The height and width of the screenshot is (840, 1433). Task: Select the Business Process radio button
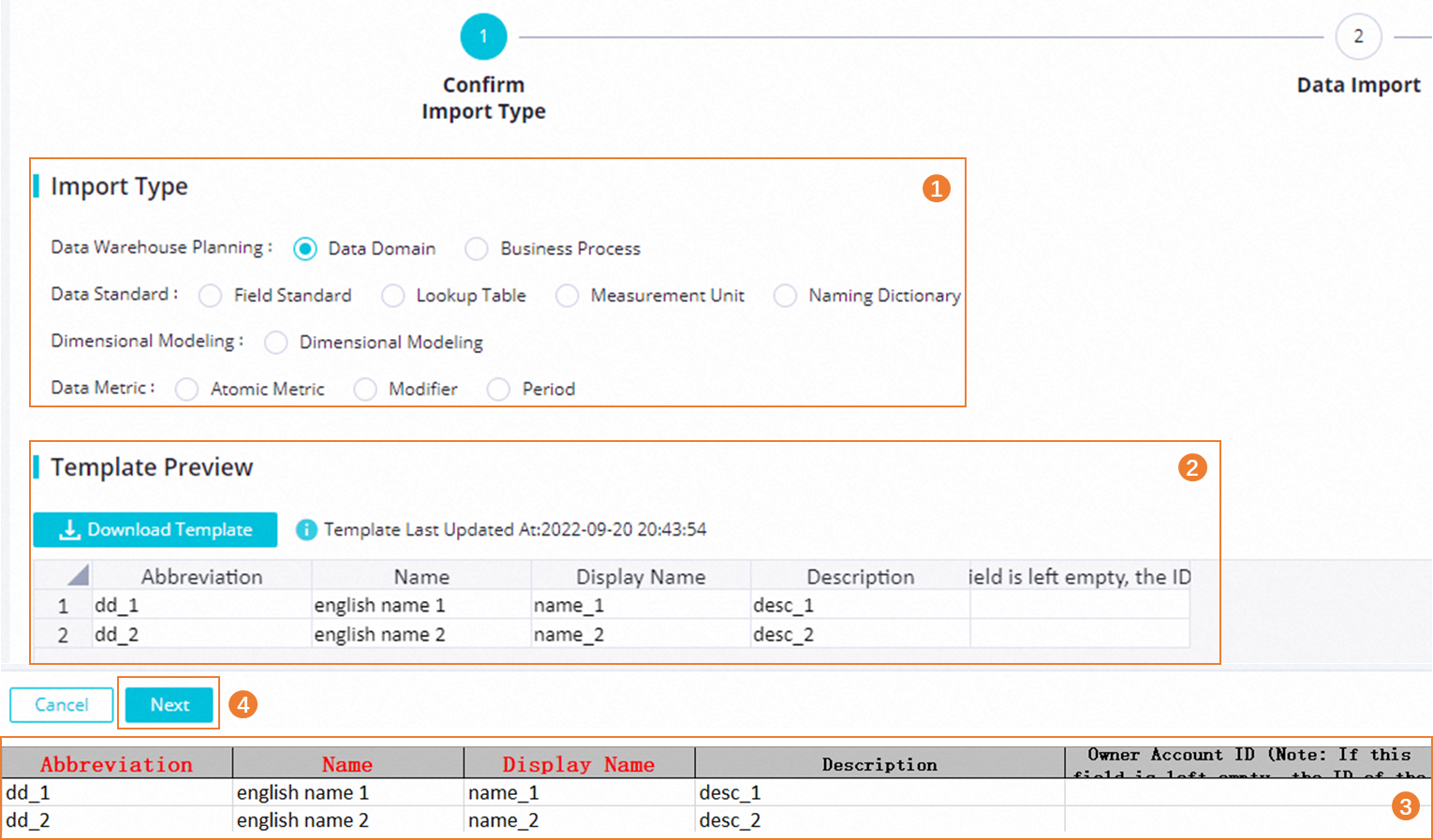(x=477, y=248)
